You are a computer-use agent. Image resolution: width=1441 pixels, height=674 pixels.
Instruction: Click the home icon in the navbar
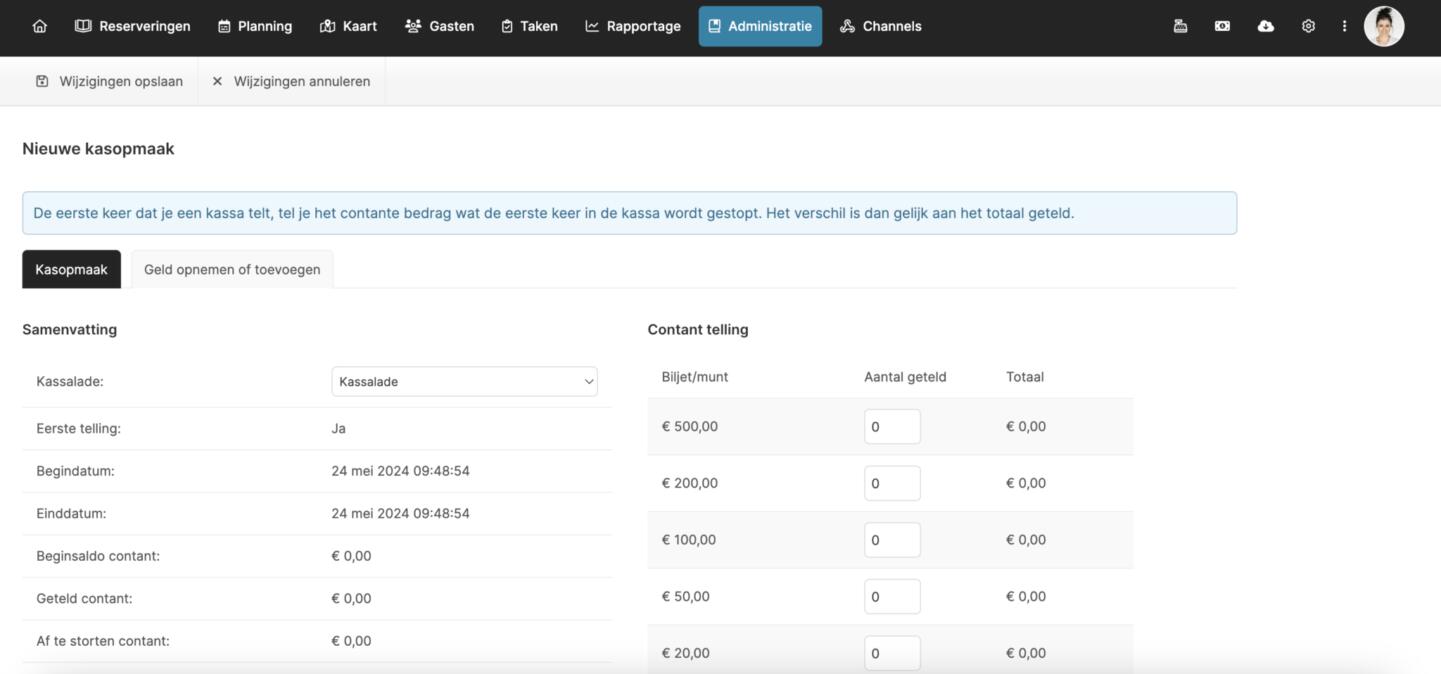40,26
